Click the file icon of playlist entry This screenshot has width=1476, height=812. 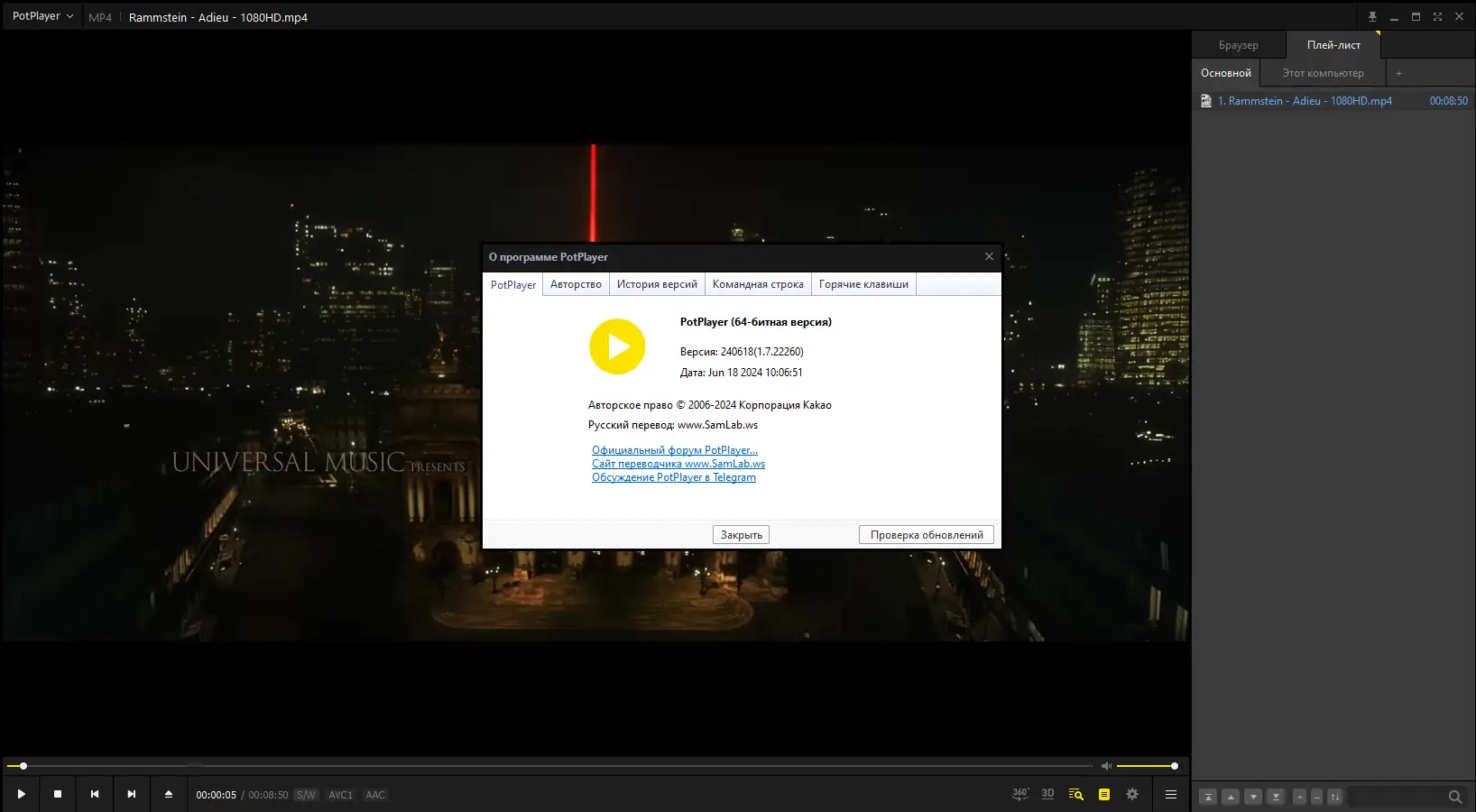pos(1206,101)
